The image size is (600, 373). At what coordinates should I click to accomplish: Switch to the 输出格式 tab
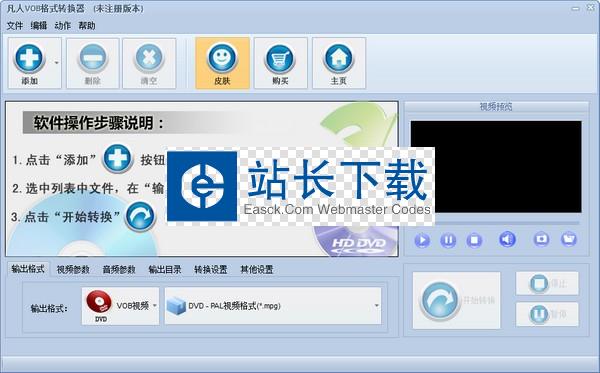28,269
